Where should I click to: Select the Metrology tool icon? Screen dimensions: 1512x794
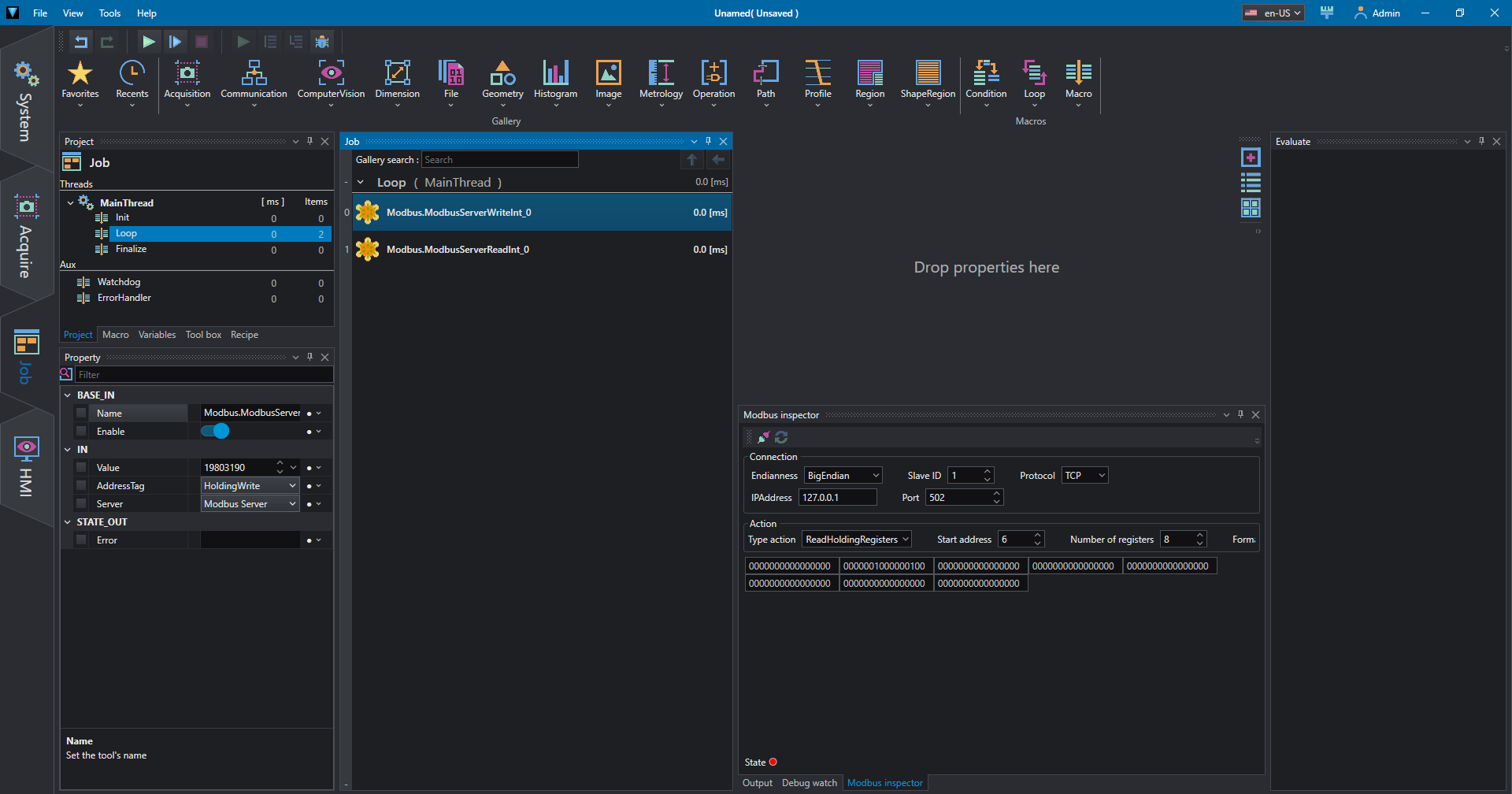click(661, 73)
